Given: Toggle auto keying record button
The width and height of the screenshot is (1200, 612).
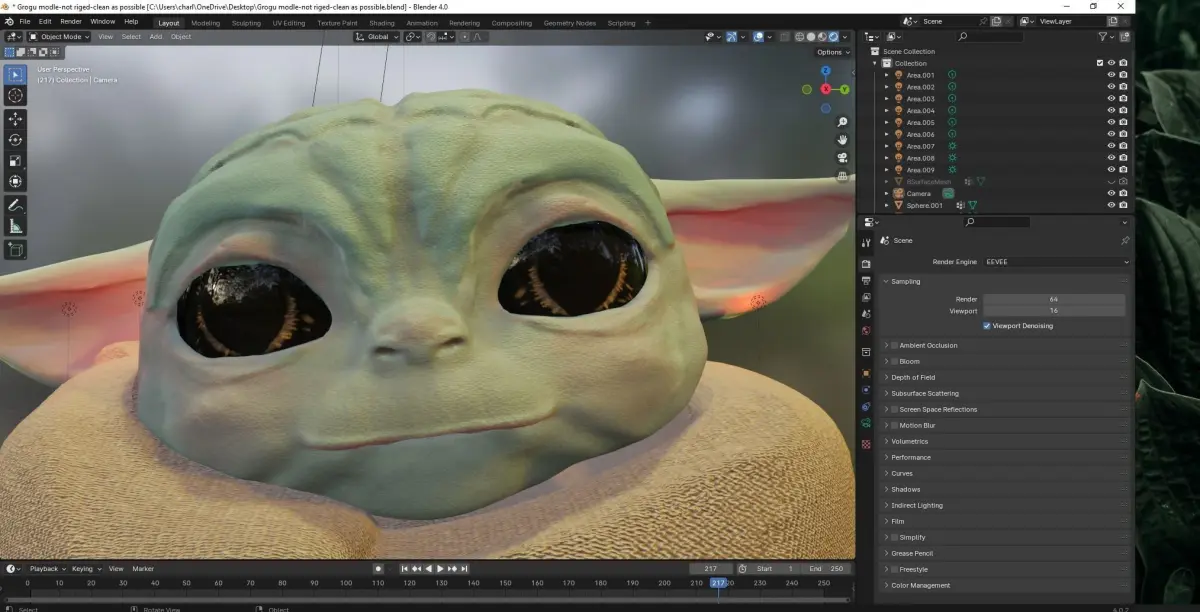Looking at the screenshot, I should pos(378,569).
